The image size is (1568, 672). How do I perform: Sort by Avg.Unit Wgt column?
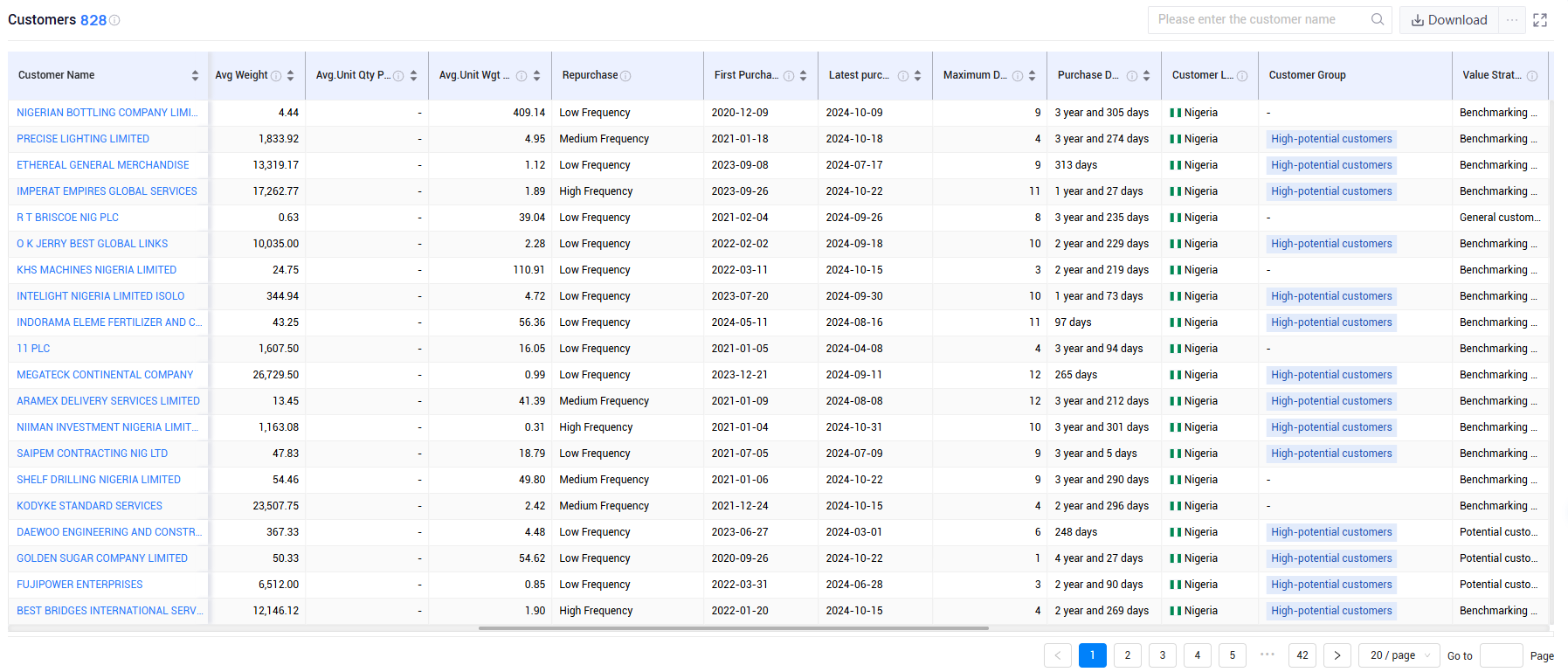[x=536, y=76]
